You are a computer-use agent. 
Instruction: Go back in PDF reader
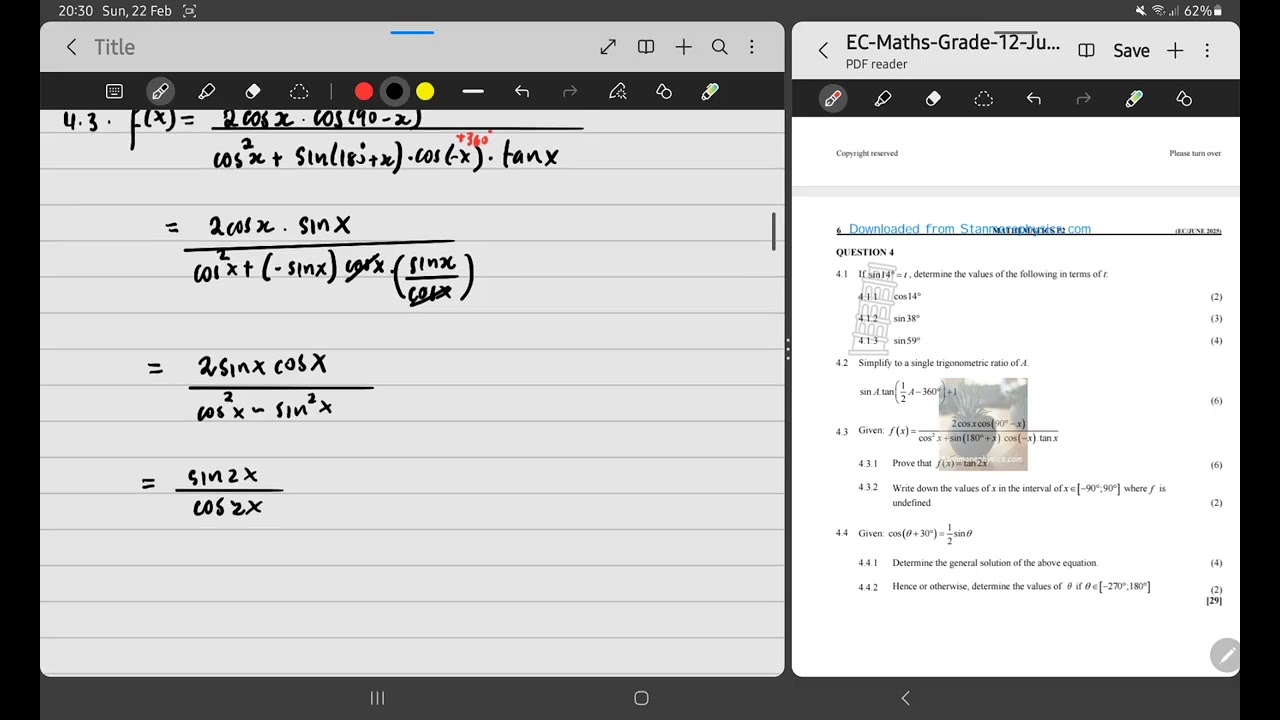[823, 50]
